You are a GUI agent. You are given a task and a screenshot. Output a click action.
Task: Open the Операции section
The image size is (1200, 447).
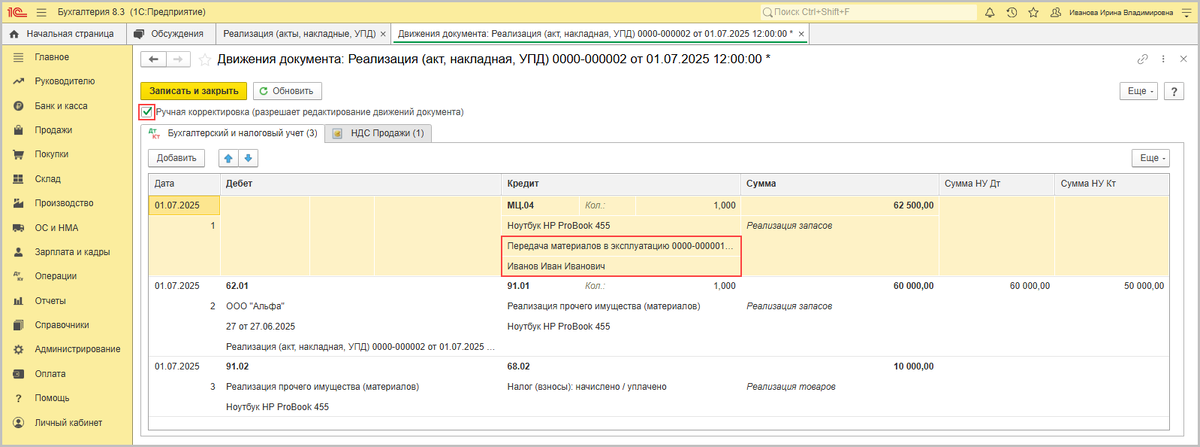click(x=55, y=276)
